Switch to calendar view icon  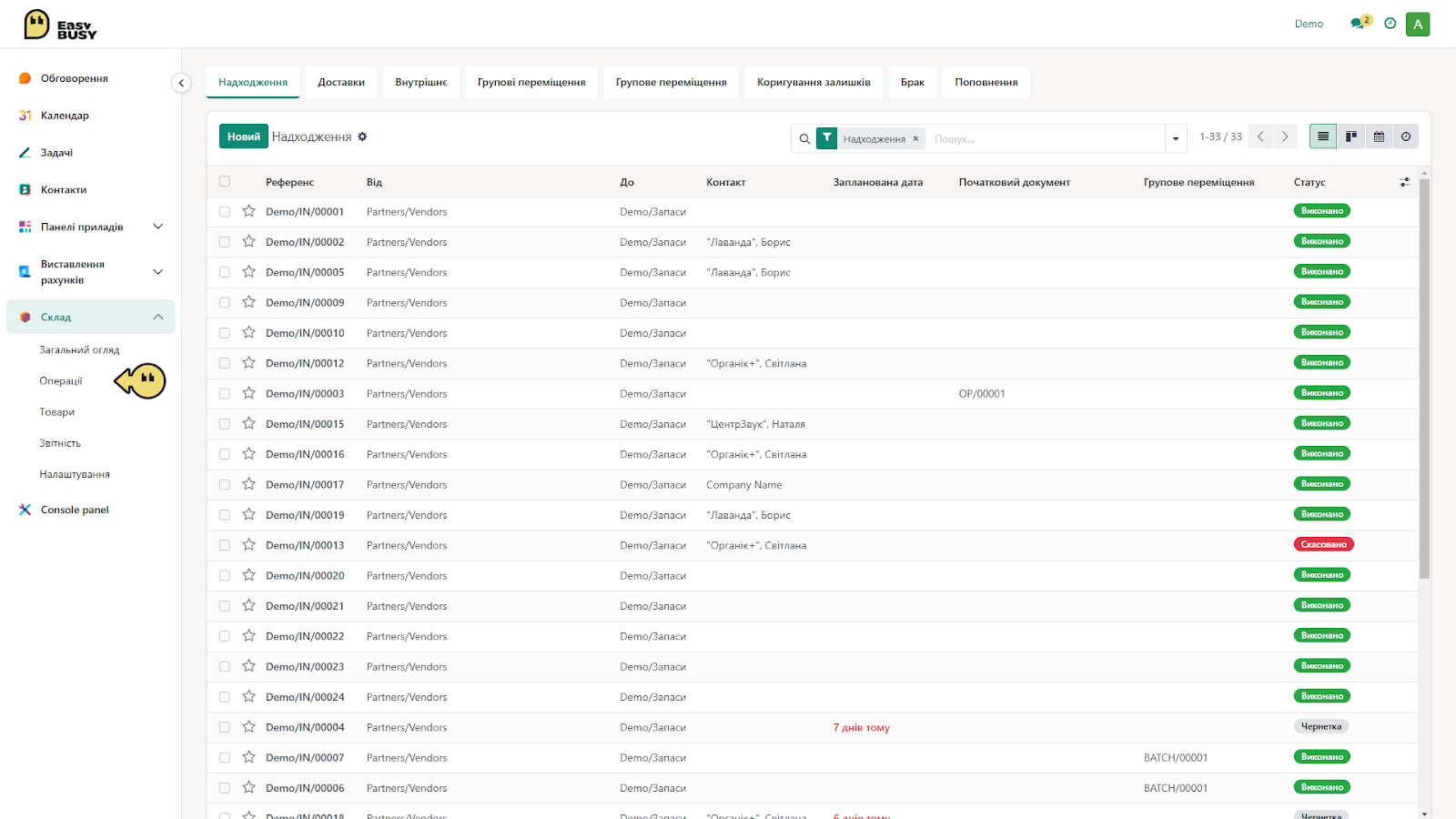click(1379, 136)
